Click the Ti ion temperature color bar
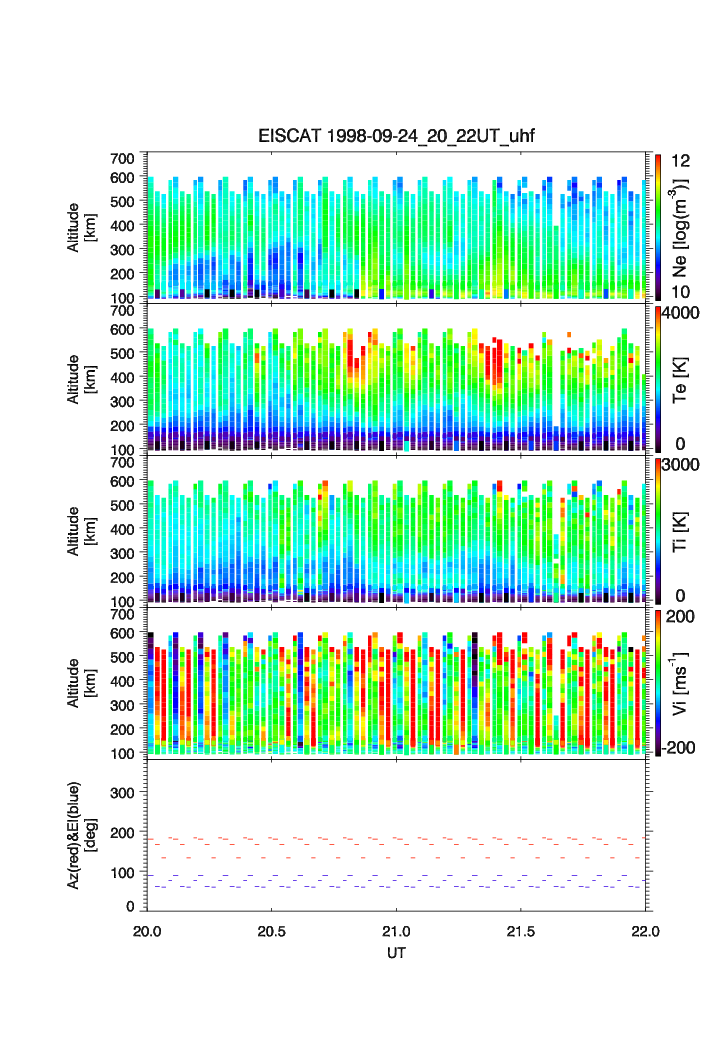The image size is (708, 1063). (658, 530)
